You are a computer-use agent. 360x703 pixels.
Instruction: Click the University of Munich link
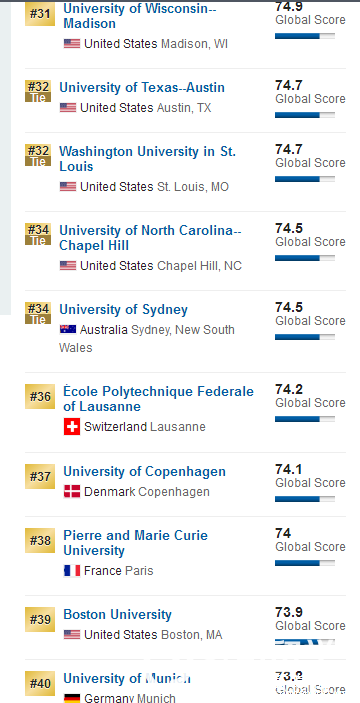click(x=127, y=678)
